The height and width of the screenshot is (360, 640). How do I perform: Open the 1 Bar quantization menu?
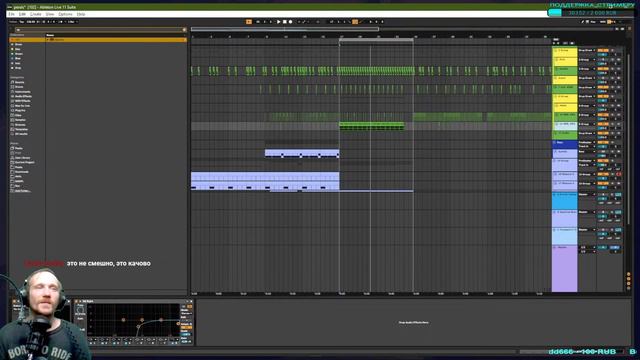73,22
